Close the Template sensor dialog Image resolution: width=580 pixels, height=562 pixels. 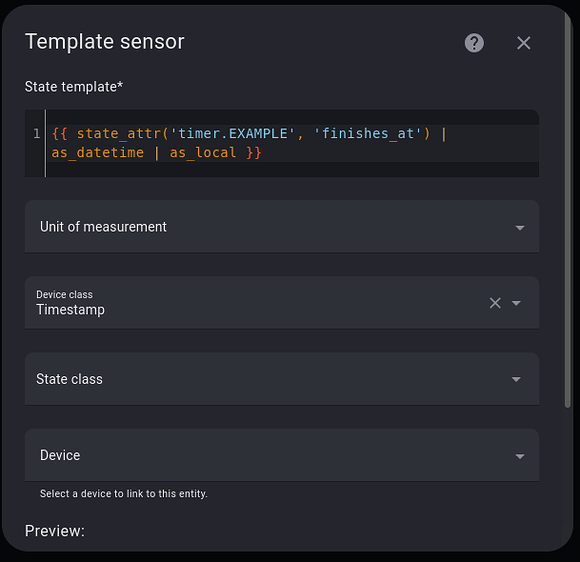[x=524, y=43]
